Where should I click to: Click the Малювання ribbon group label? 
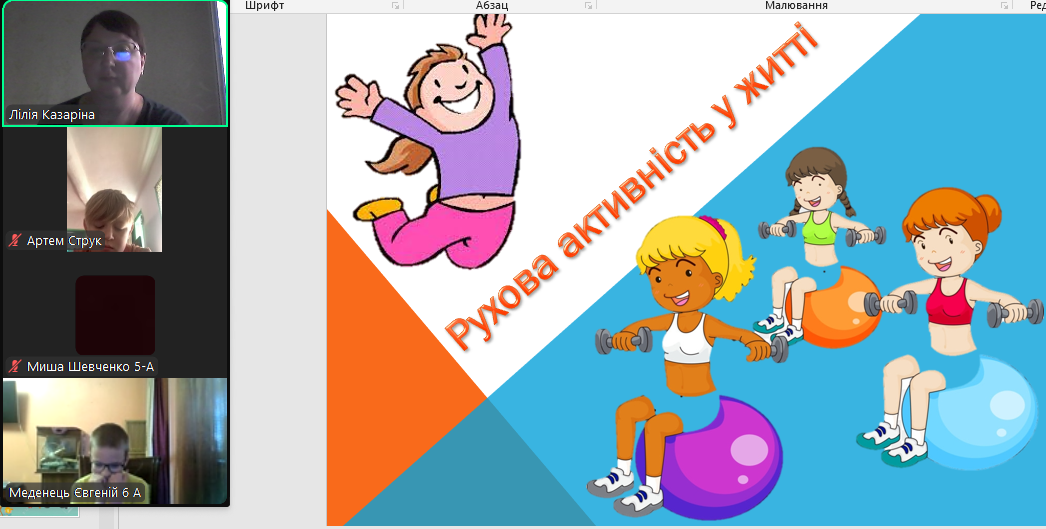pos(796,5)
